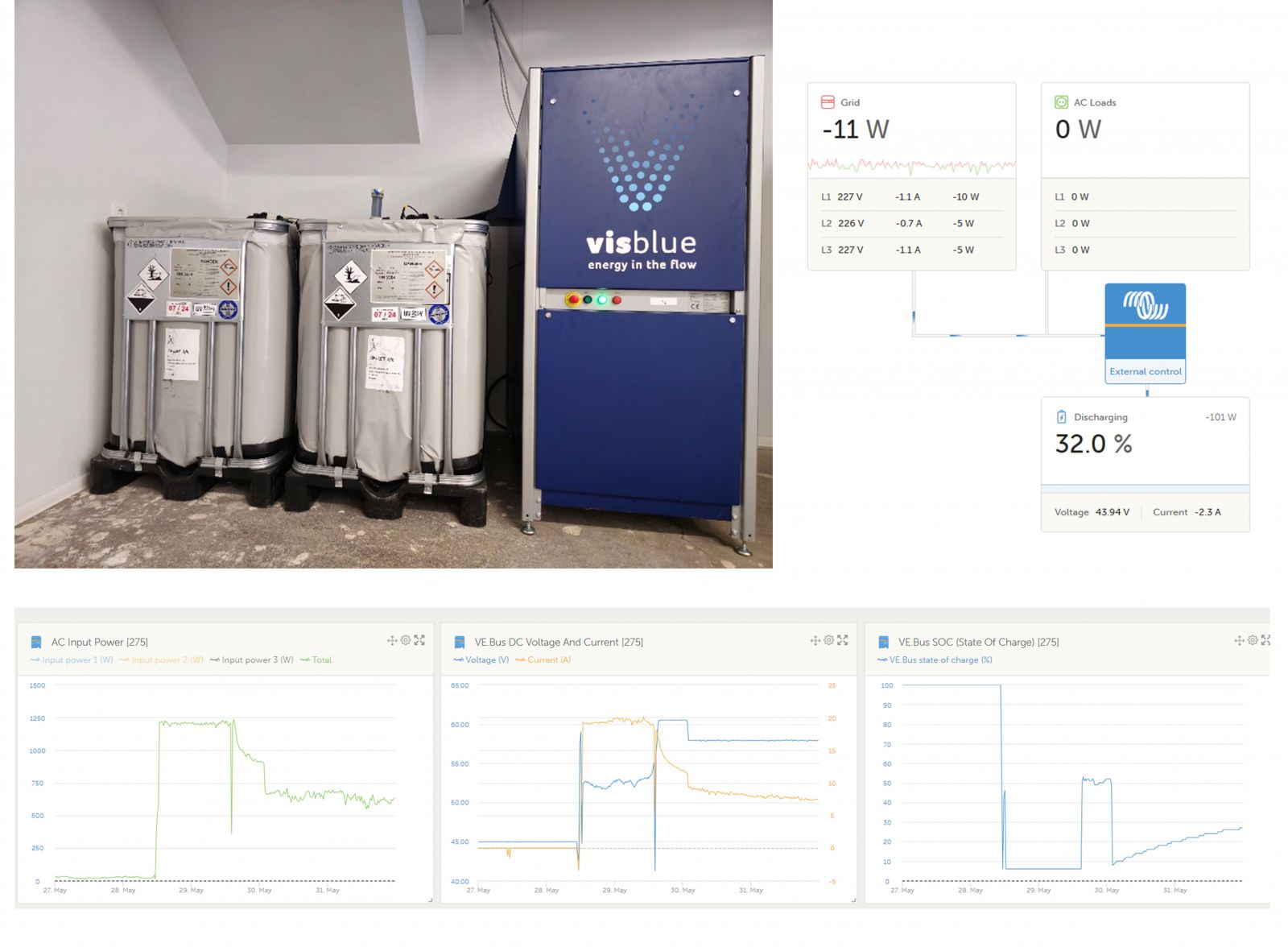Click the Grid card icon
Screen dimensions: 1288x947
pyautogui.click(x=828, y=102)
